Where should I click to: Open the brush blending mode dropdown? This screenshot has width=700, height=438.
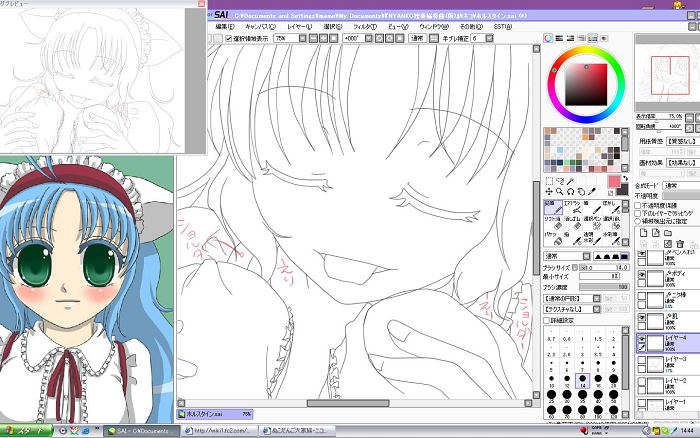click(587, 256)
